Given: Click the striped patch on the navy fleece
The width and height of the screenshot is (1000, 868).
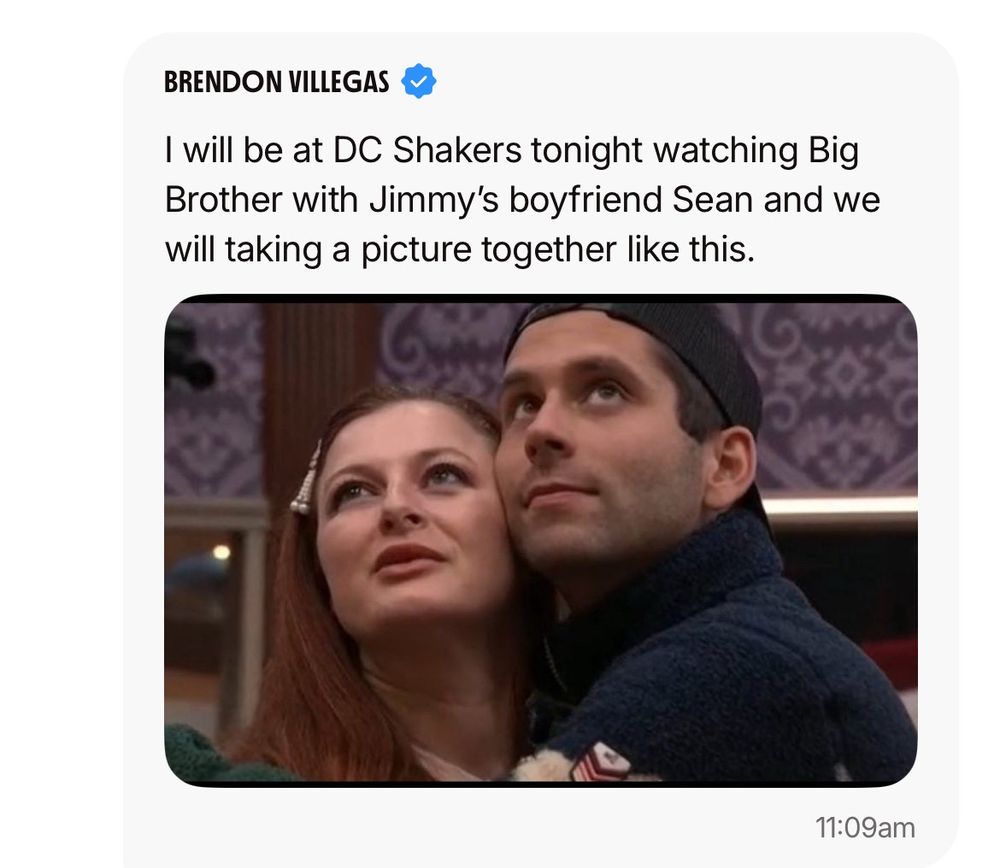Looking at the screenshot, I should (598, 760).
